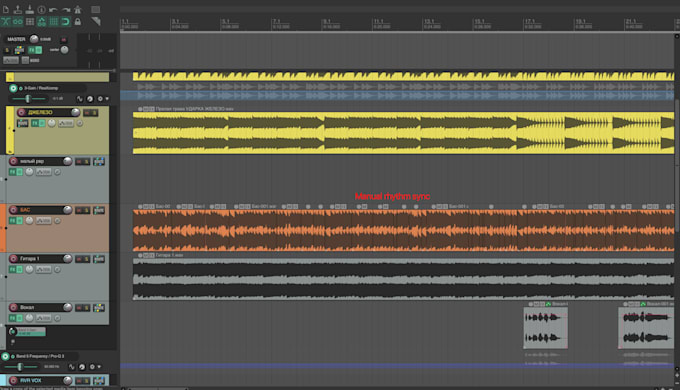
Task: Solo the Гитара 1 track
Action: click(86, 259)
